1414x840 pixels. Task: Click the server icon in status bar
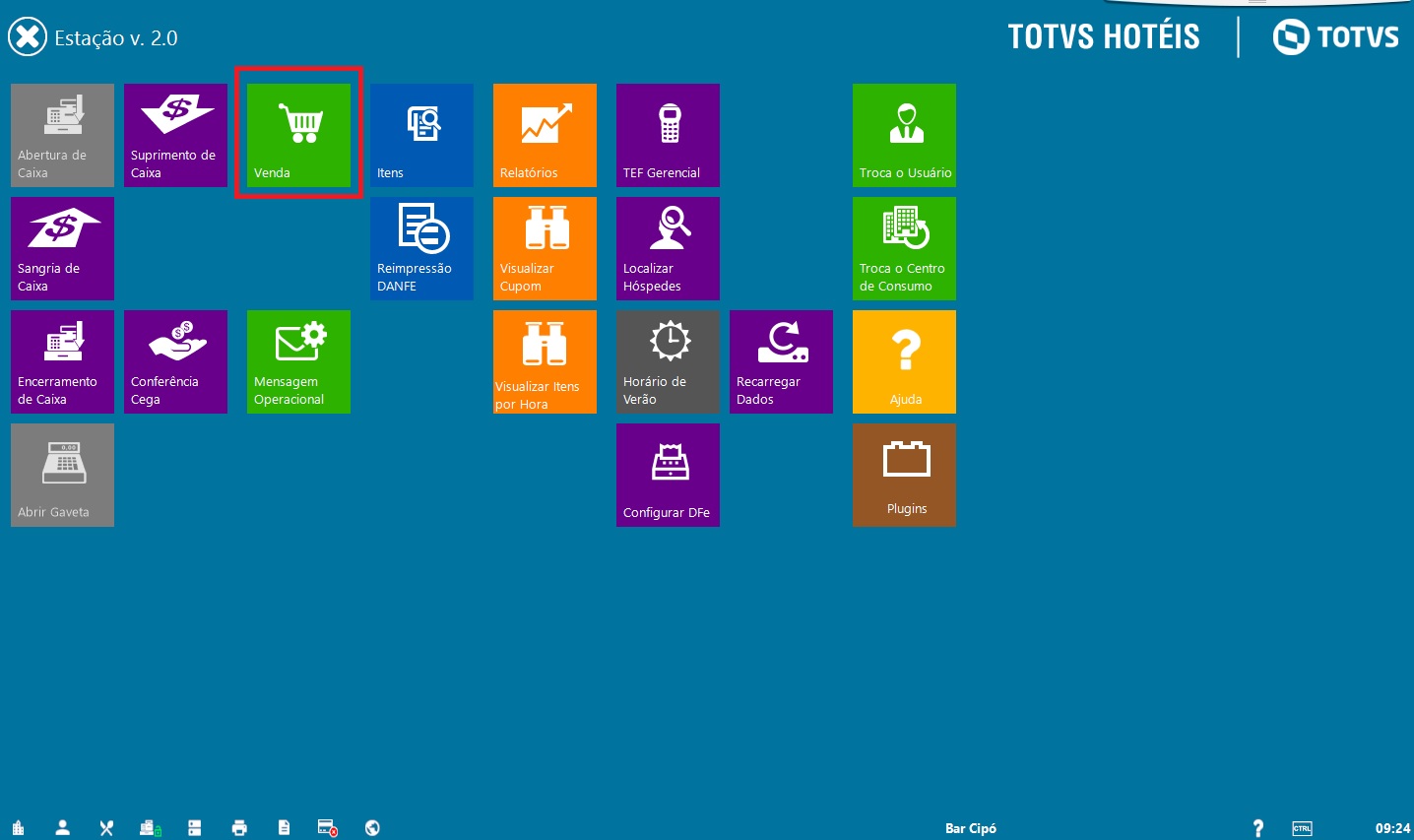195,828
